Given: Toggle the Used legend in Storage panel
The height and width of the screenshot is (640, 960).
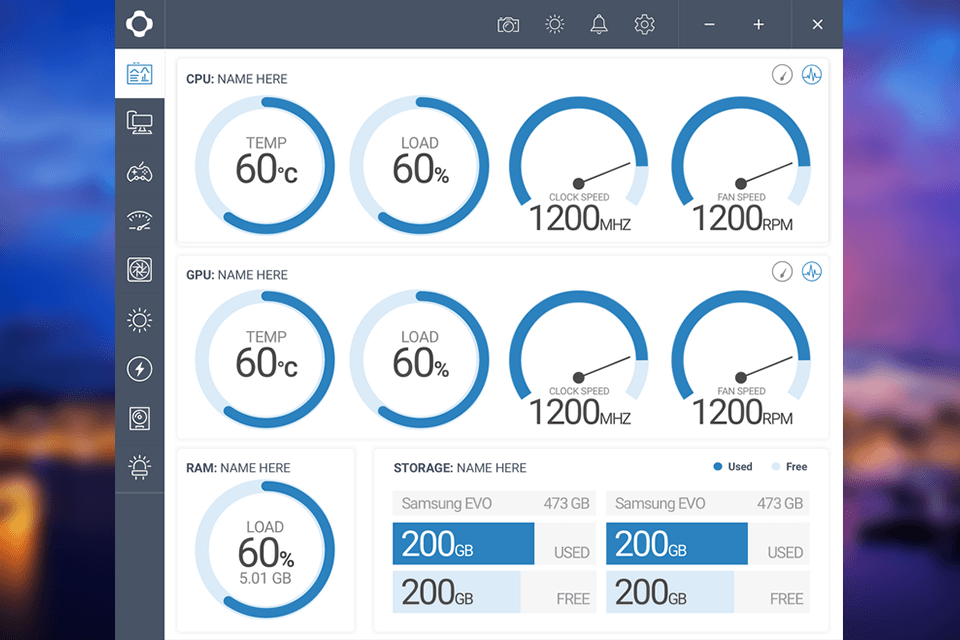Looking at the screenshot, I should (x=731, y=466).
